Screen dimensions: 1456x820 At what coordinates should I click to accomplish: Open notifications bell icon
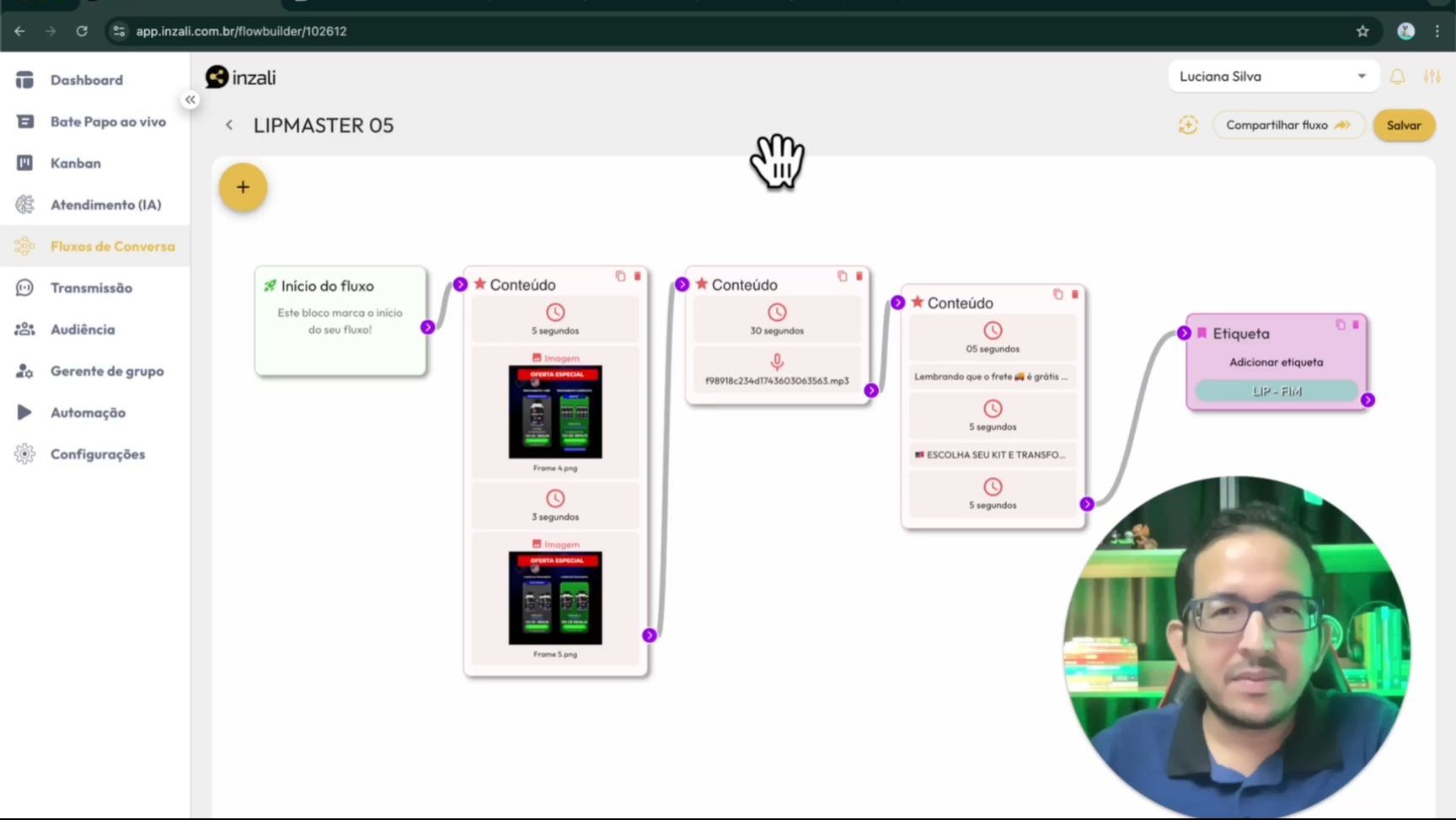pyautogui.click(x=1397, y=77)
